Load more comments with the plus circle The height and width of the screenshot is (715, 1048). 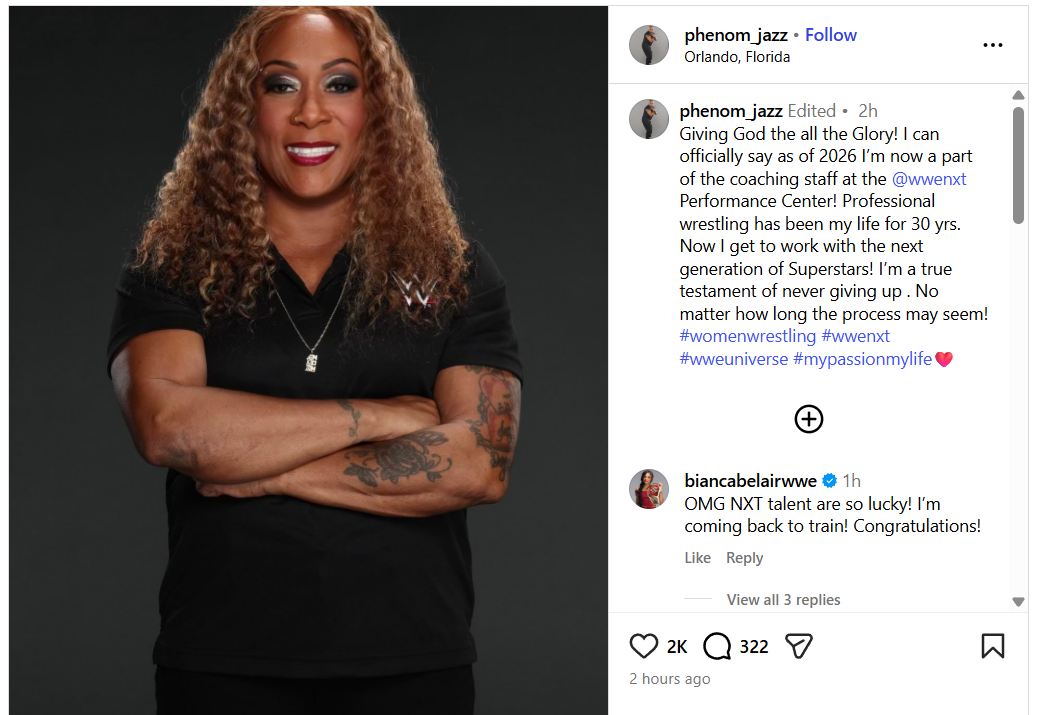click(809, 419)
